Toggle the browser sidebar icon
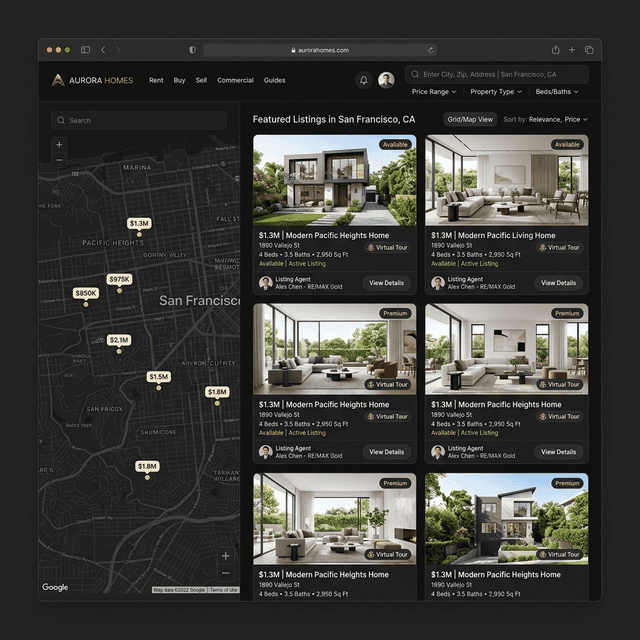This screenshot has width=640, height=640. [85, 50]
